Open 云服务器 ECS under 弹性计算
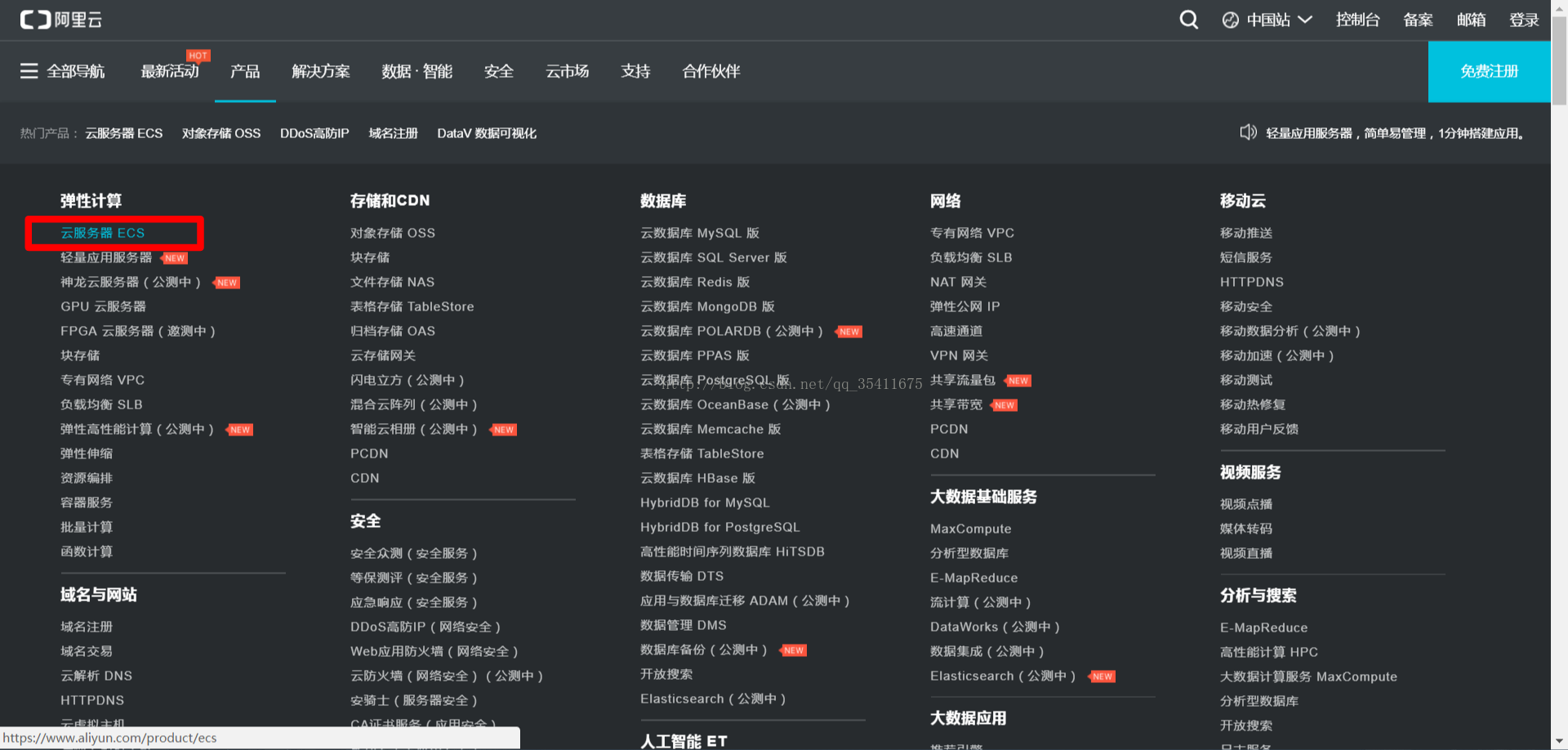This screenshot has width=1568, height=750. tap(102, 233)
